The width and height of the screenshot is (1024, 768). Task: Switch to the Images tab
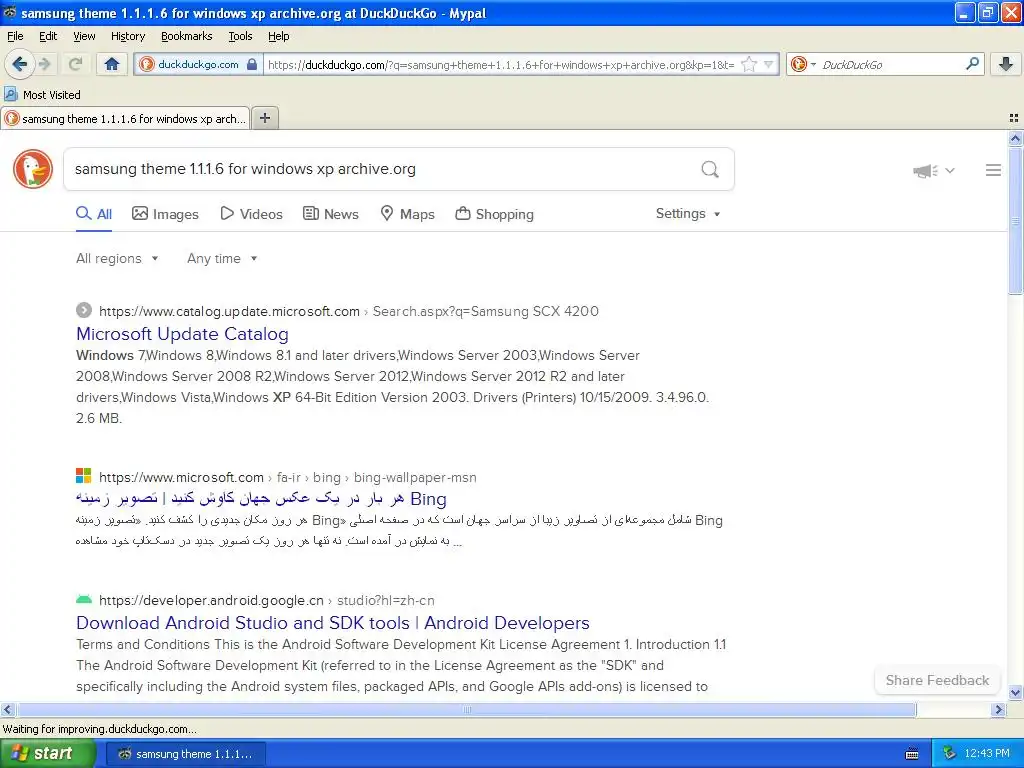coord(165,214)
